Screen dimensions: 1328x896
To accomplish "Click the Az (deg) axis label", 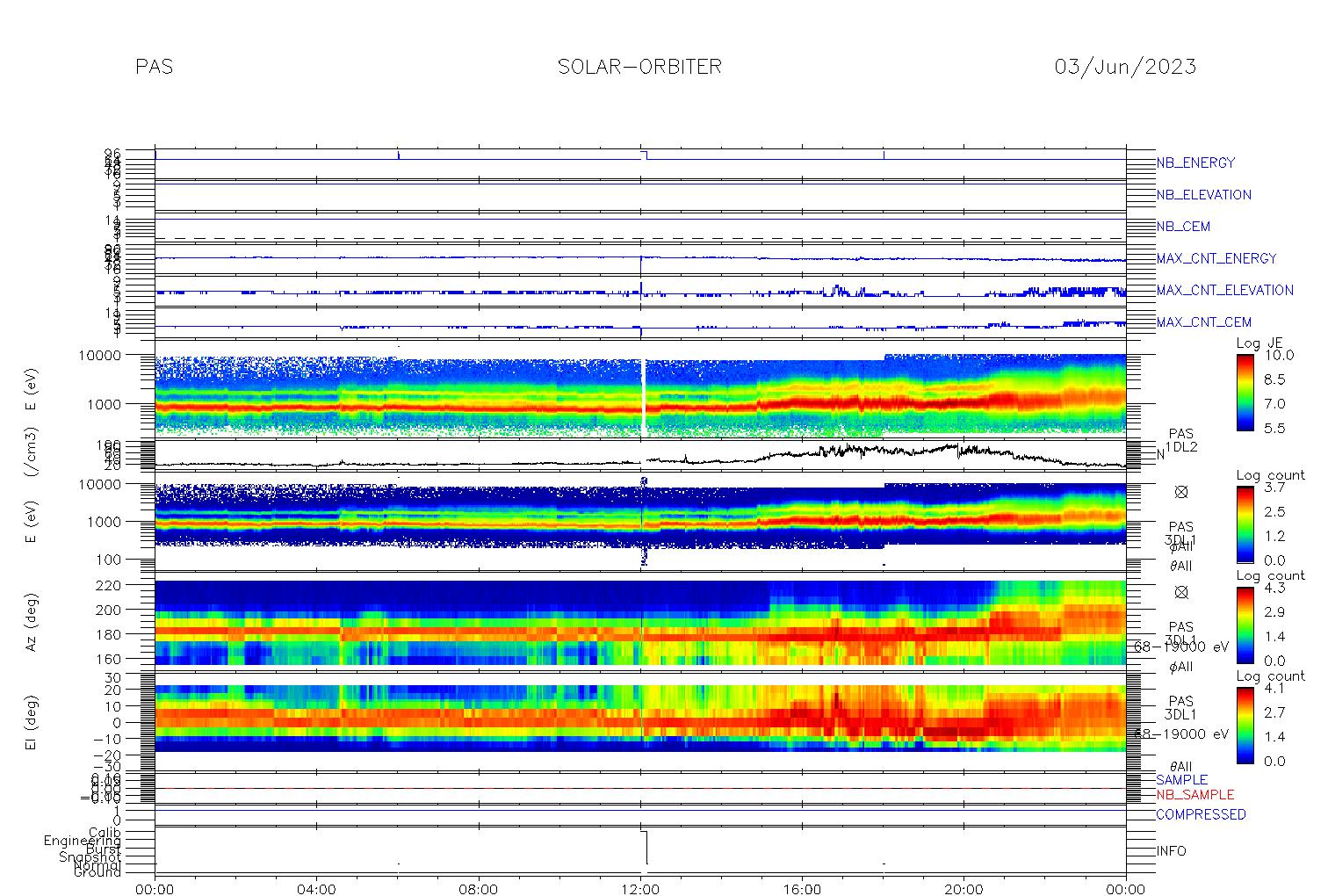I will [31, 622].
